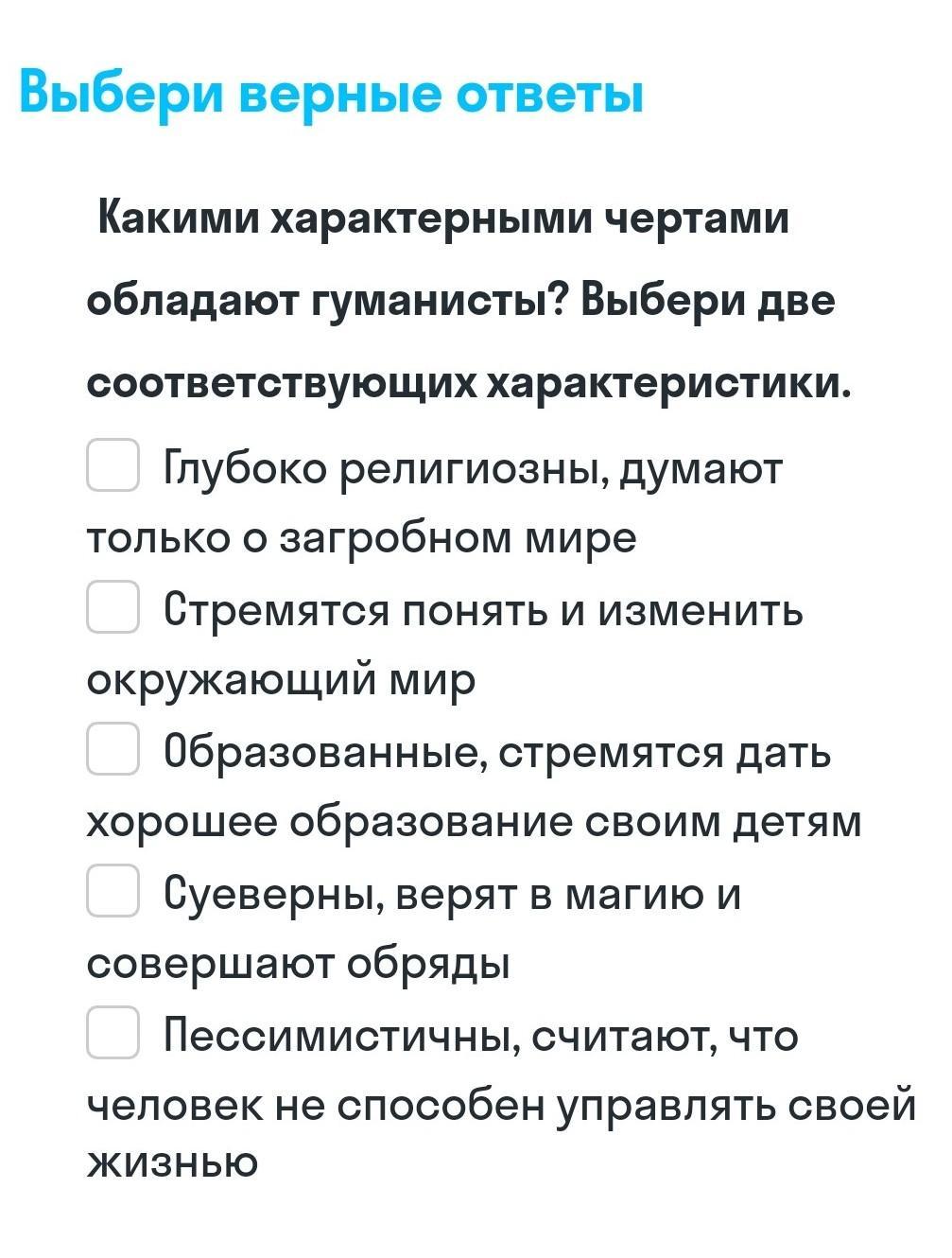Select the 'Суеверны, верят в магию' checkbox
Image resolution: width=952 pixels, height=1258 pixels.
(x=113, y=891)
